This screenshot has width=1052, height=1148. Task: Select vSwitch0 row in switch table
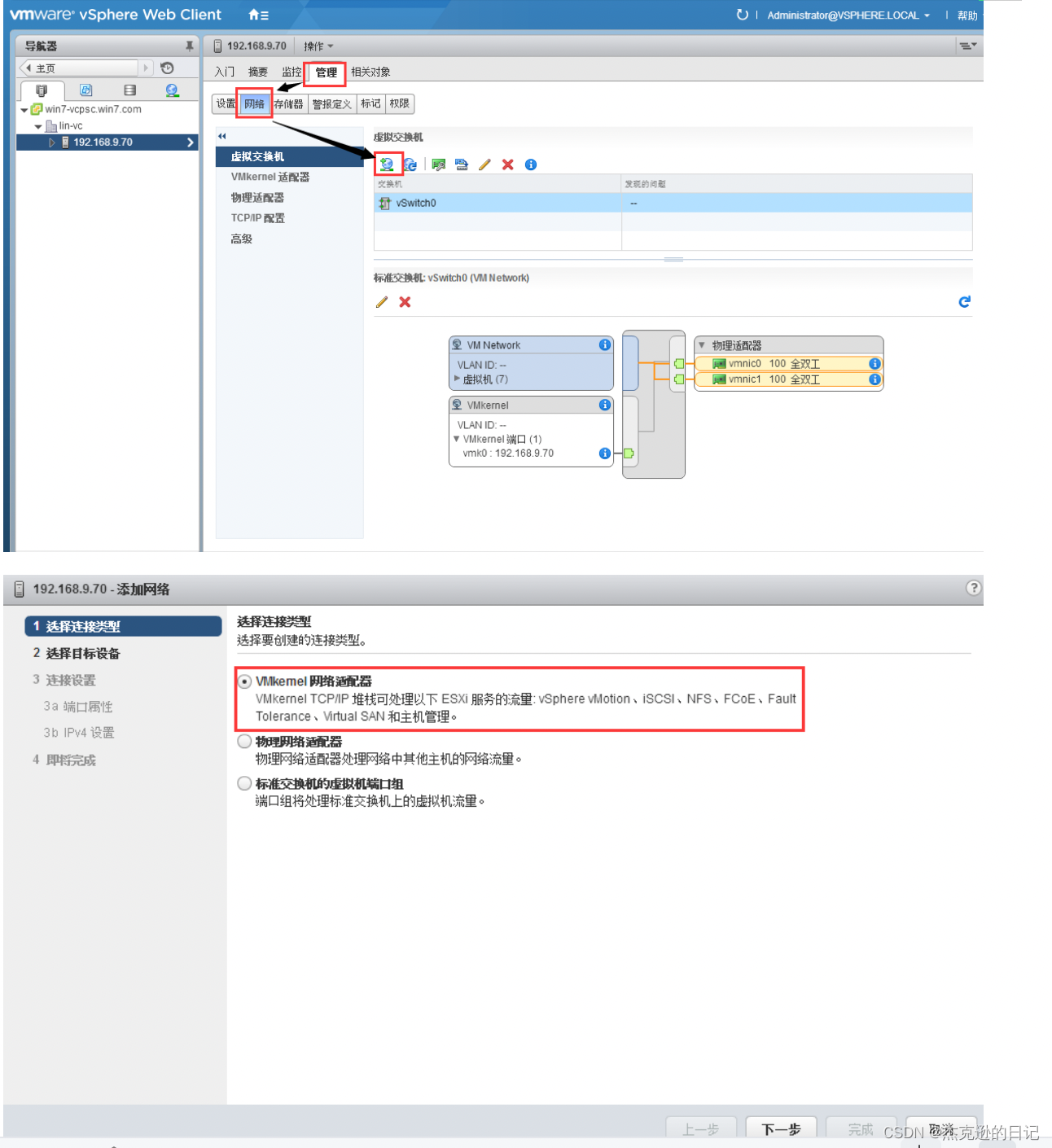tap(673, 203)
